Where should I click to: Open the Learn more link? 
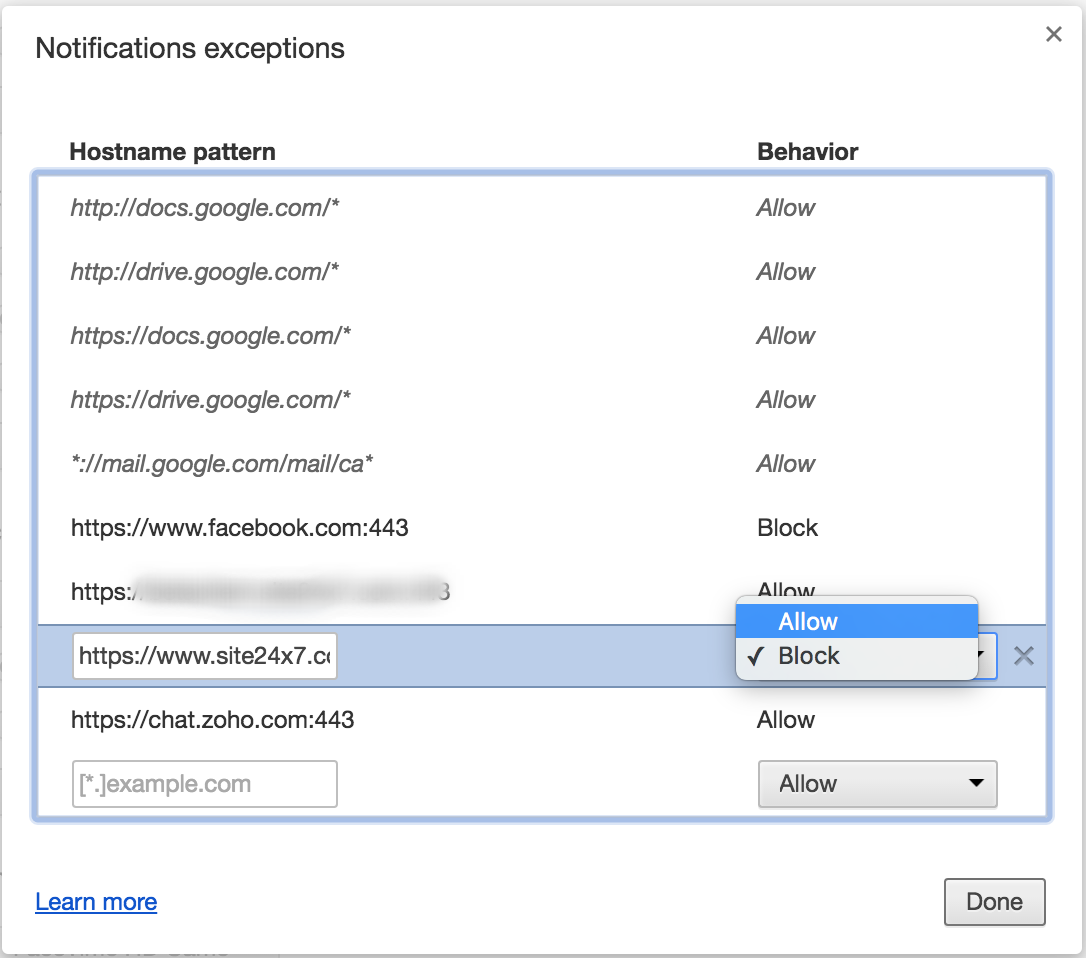(96, 902)
